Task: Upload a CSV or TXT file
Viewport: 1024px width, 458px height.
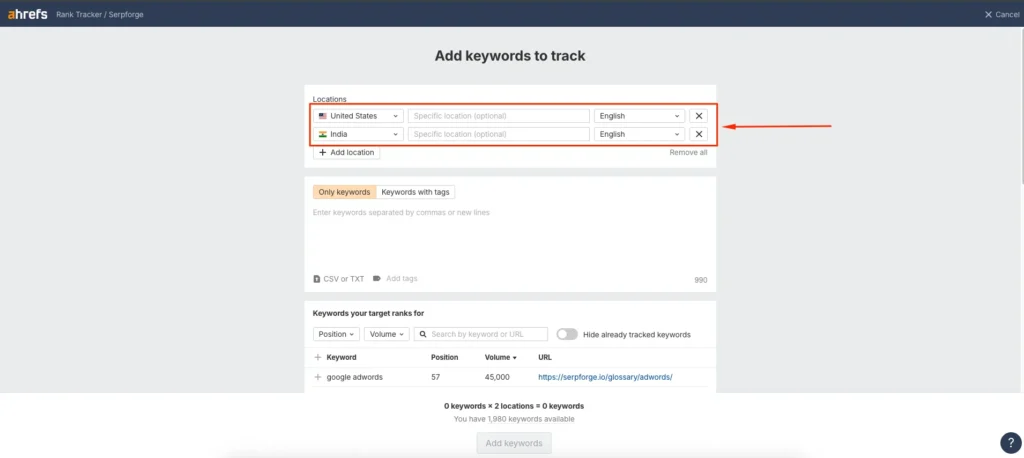Action: [338, 279]
